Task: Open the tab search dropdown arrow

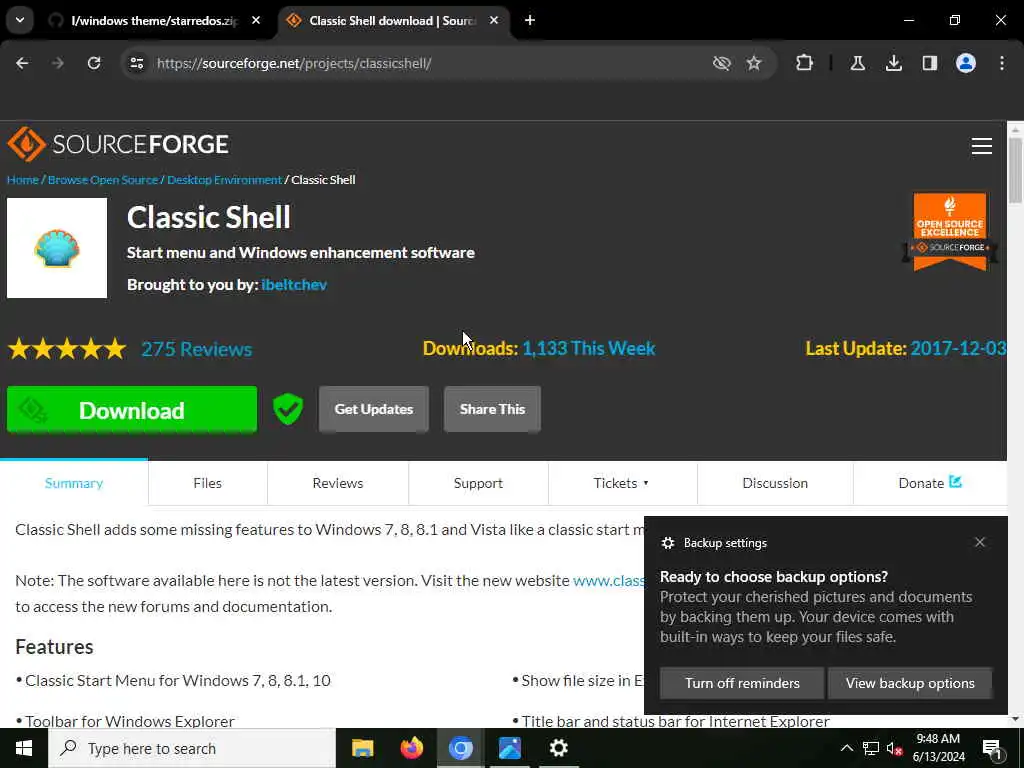Action: point(20,20)
